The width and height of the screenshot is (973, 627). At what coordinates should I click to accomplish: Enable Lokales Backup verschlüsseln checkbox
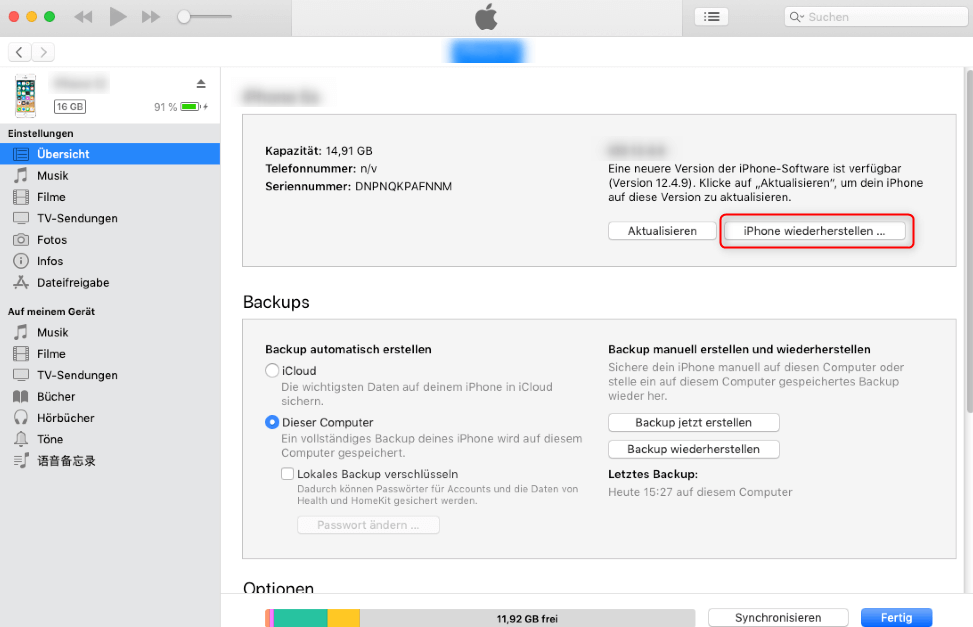[287, 474]
